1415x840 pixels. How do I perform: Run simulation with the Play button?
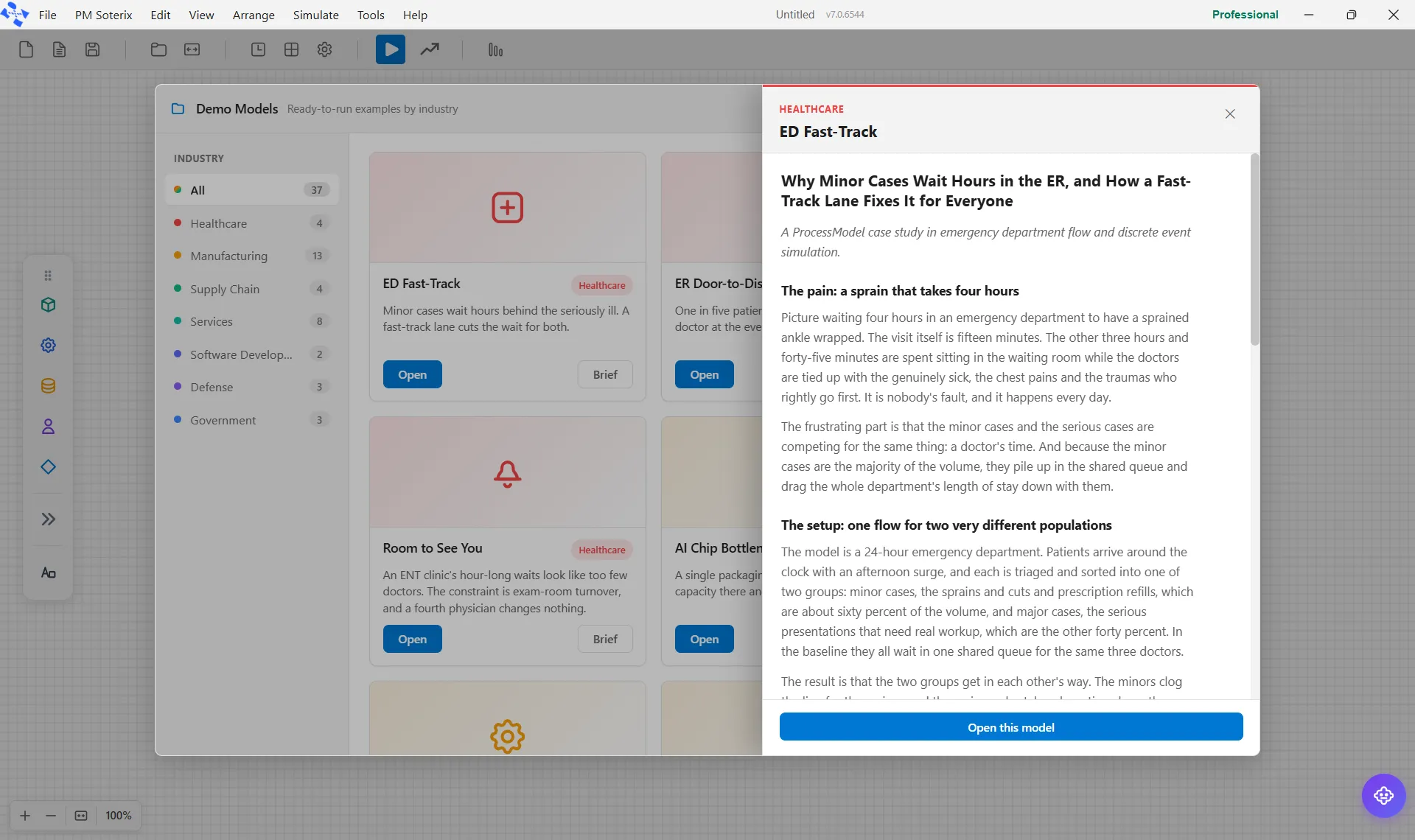point(391,49)
